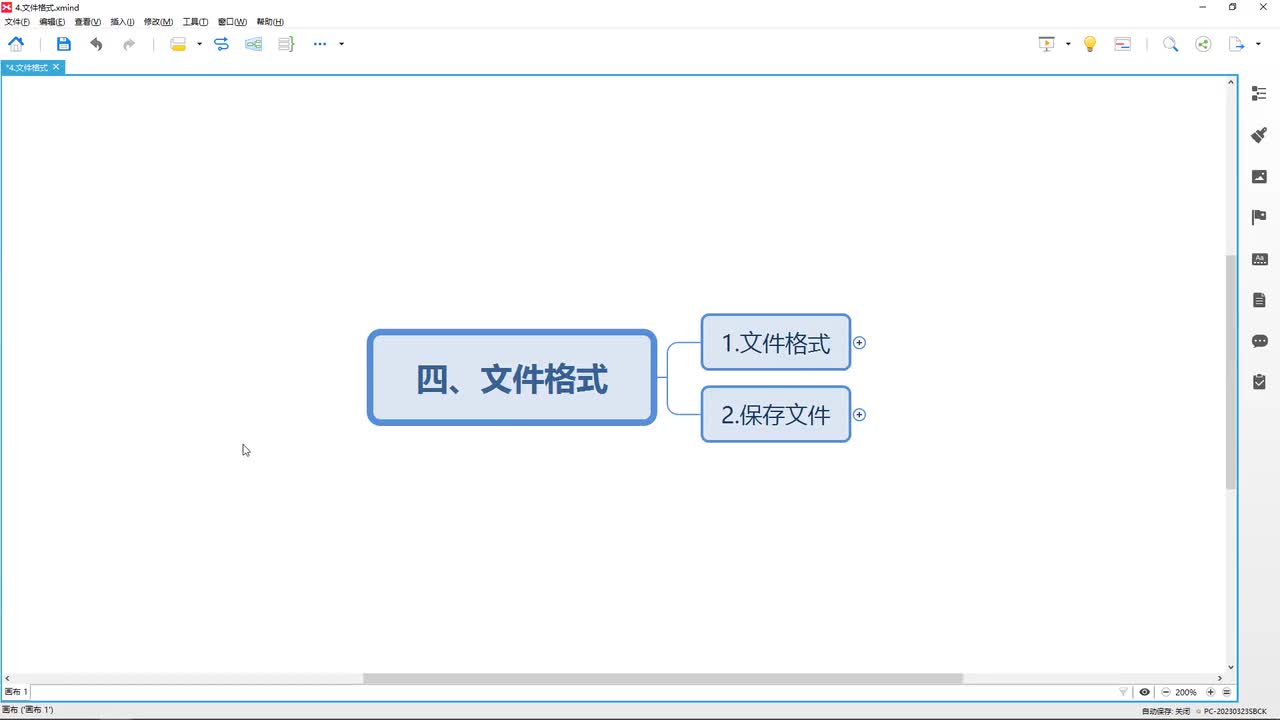Close the 4.文件格式 tab
The width and height of the screenshot is (1280, 720).
(56, 67)
